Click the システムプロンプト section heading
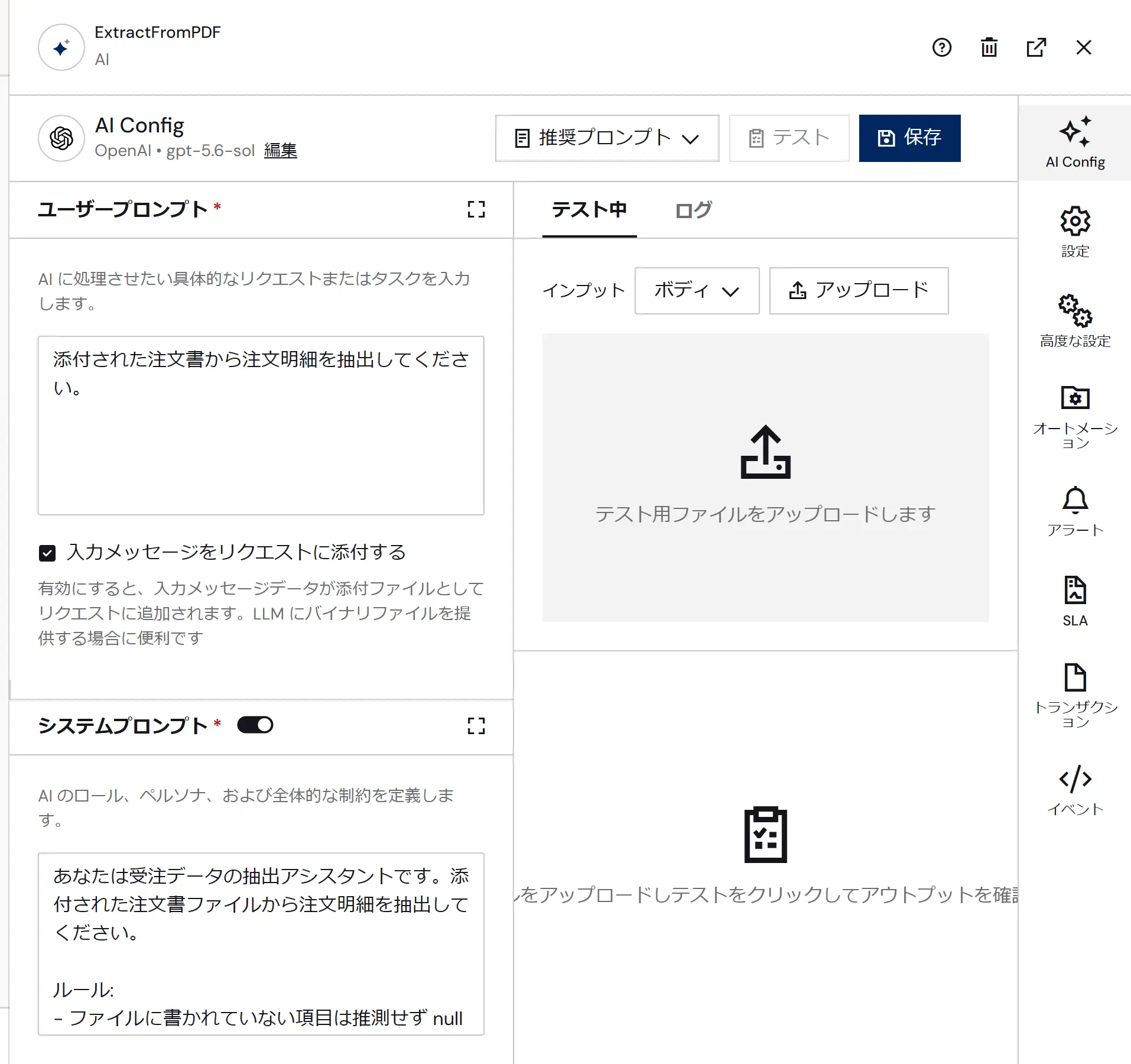This screenshot has height=1064, width=1131. click(x=123, y=726)
